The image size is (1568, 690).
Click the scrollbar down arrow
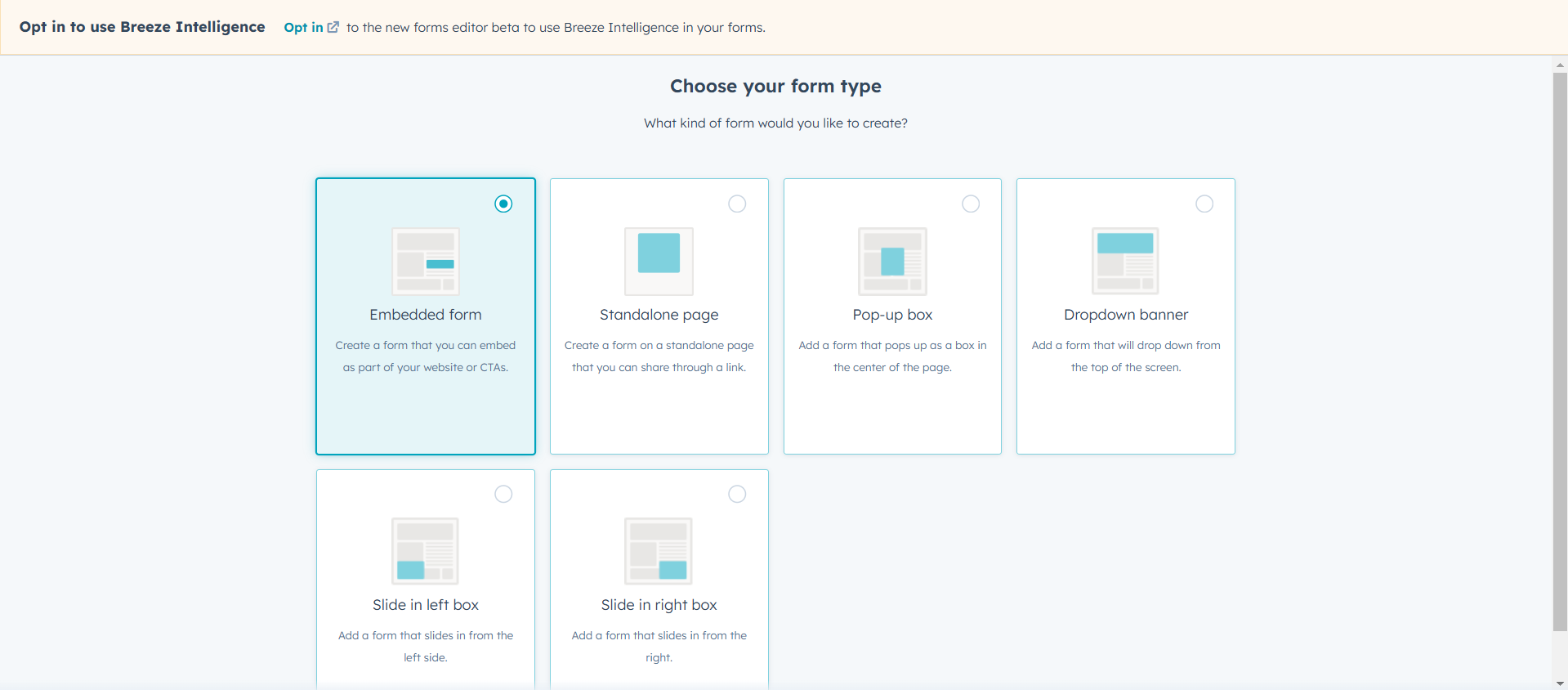(1560, 683)
